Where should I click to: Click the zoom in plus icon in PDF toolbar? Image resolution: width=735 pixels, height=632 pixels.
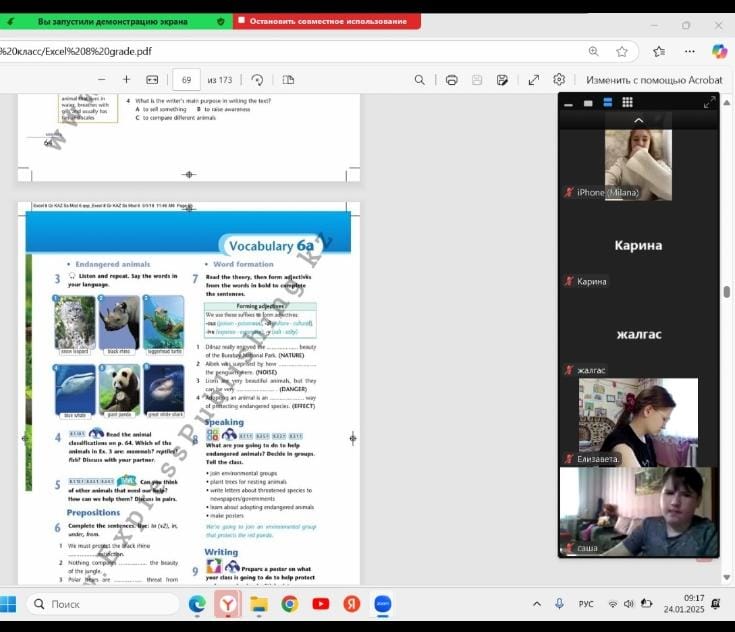click(x=126, y=80)
